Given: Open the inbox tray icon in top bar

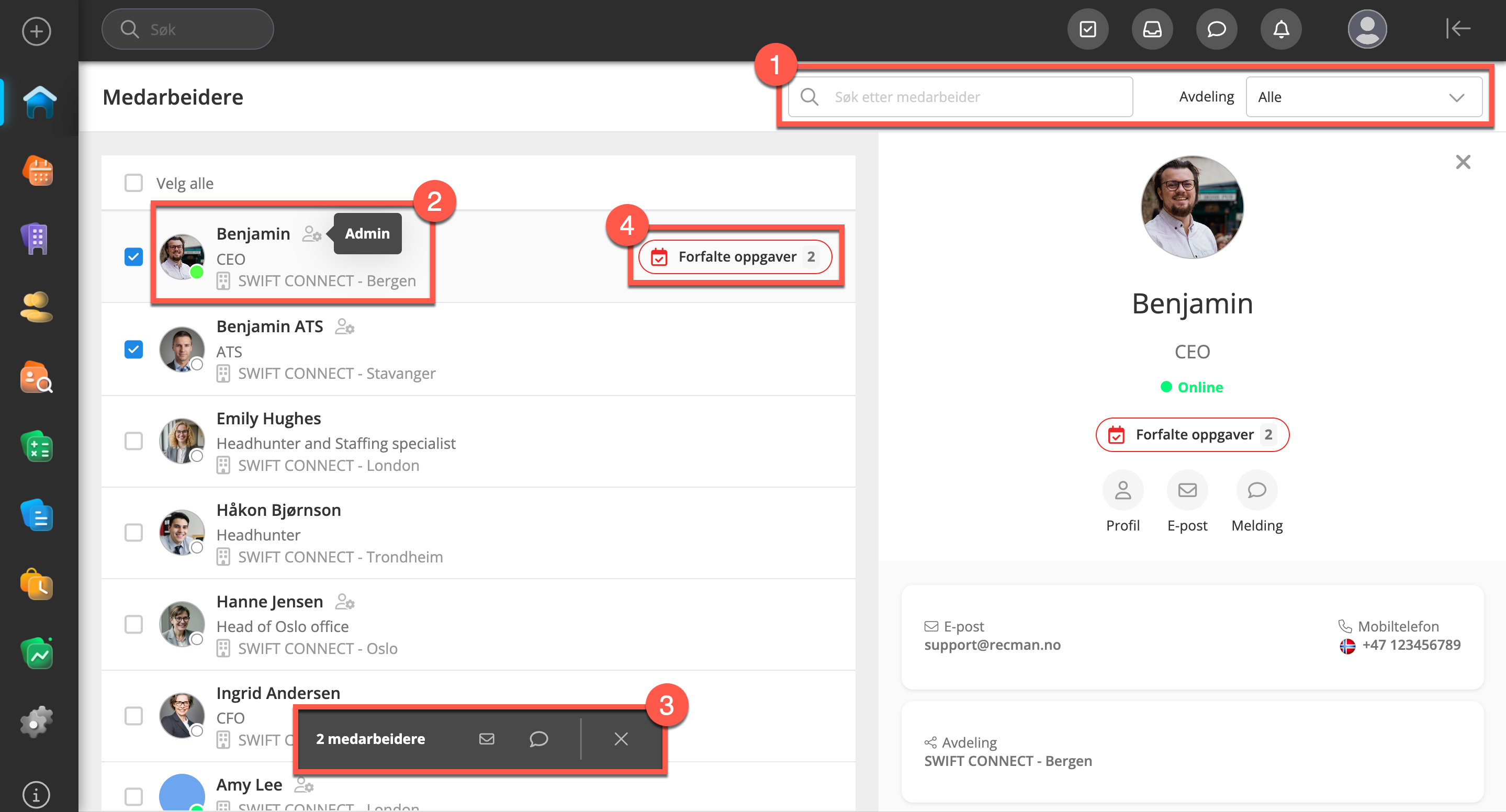Looking at the screenshot, I should [1152, 29].
